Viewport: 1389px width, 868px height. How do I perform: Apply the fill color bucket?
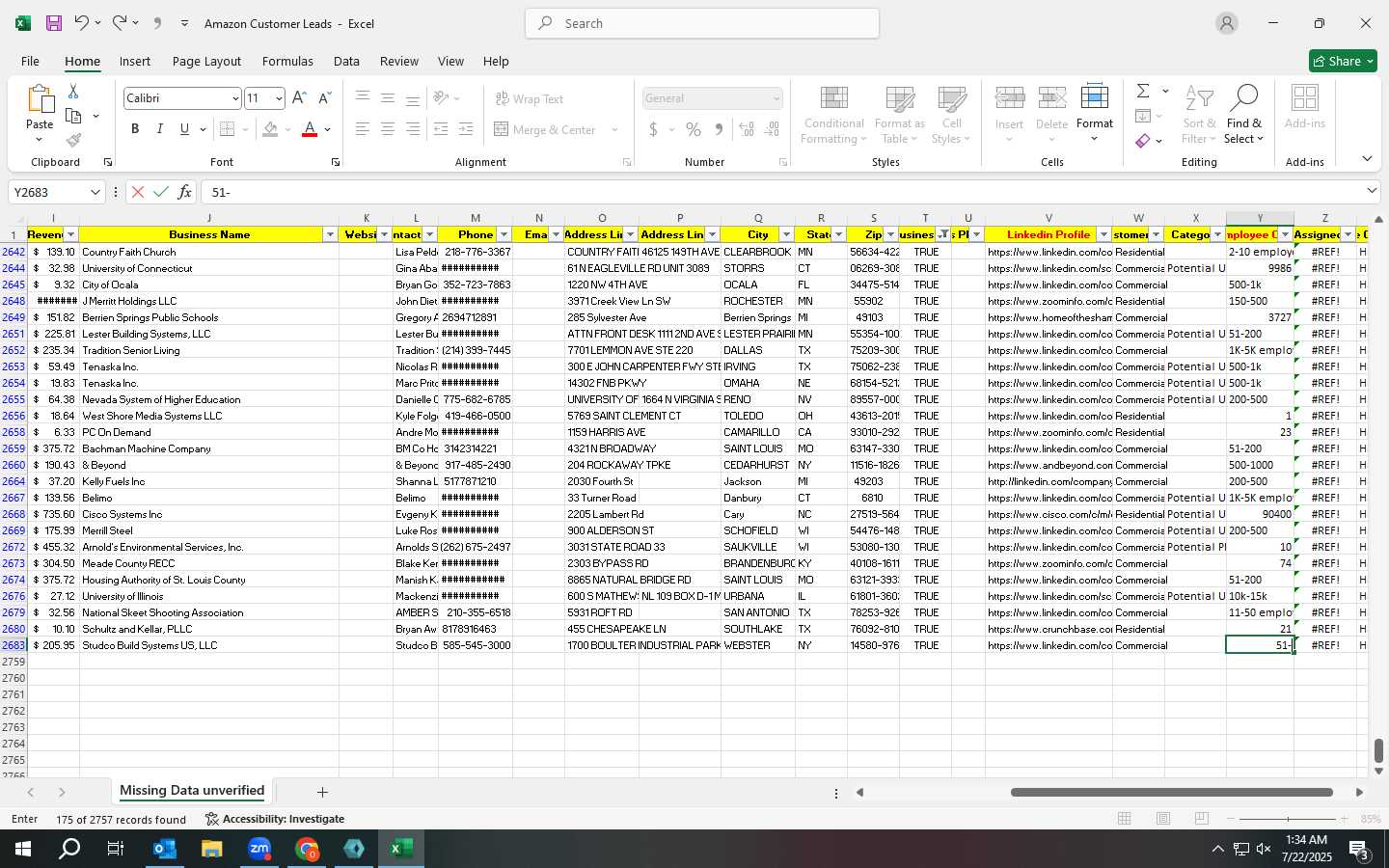pos(270,129)
